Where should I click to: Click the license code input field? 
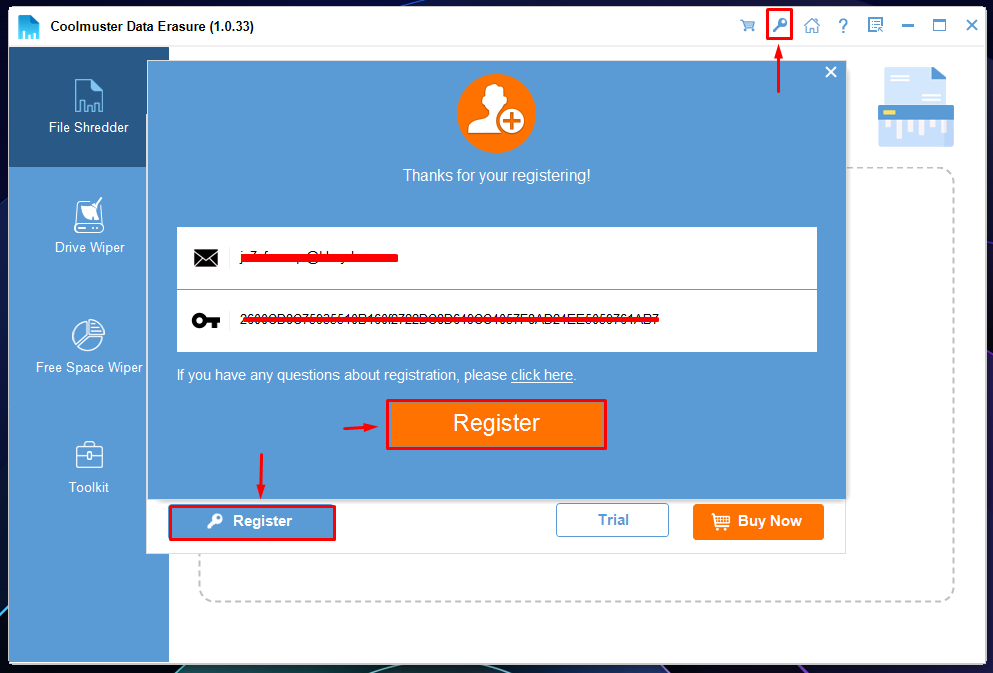coord(496,321)
